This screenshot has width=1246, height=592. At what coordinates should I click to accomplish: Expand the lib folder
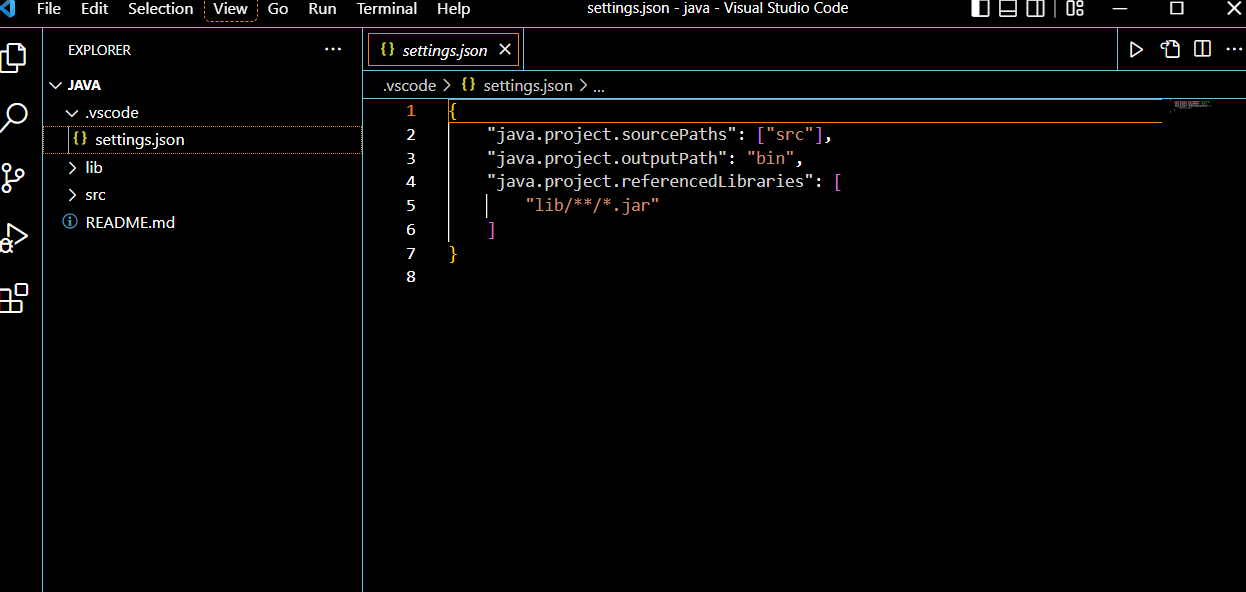(x=72, y=168)
